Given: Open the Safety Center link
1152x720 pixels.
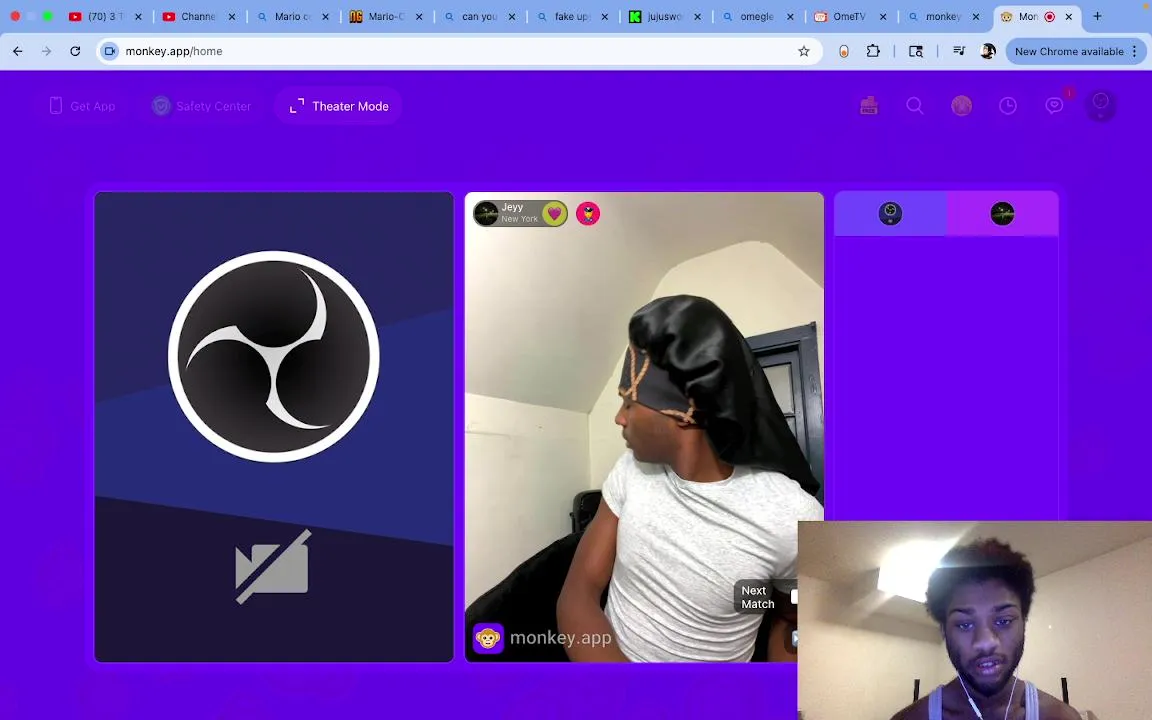Looking at the screenshot, I should point(201,106).
